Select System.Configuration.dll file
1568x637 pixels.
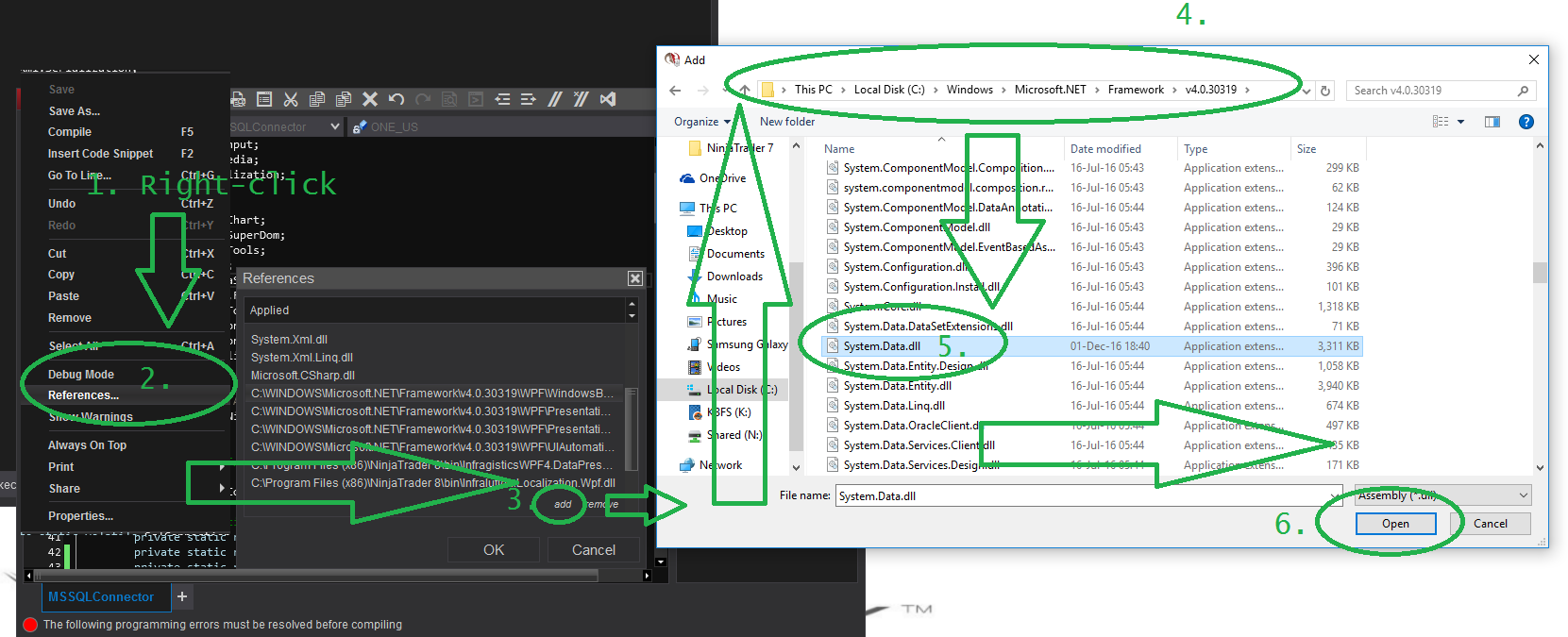coord(907,267)
